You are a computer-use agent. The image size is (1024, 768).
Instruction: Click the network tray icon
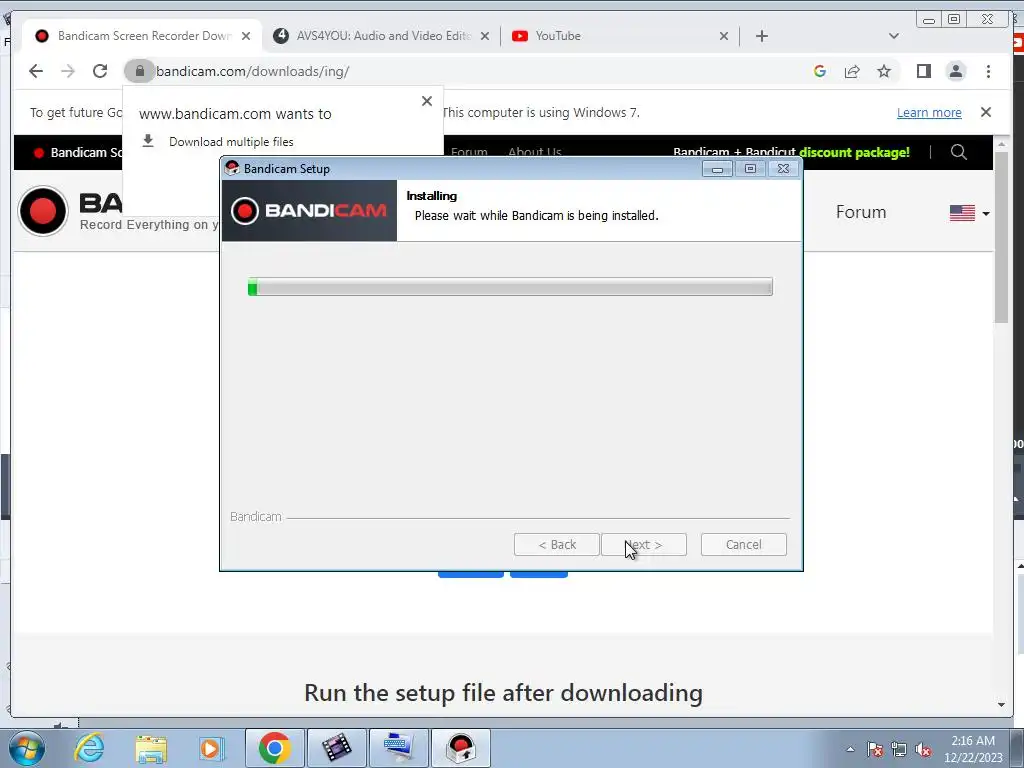pyautogui.click(x=899, y=750)
